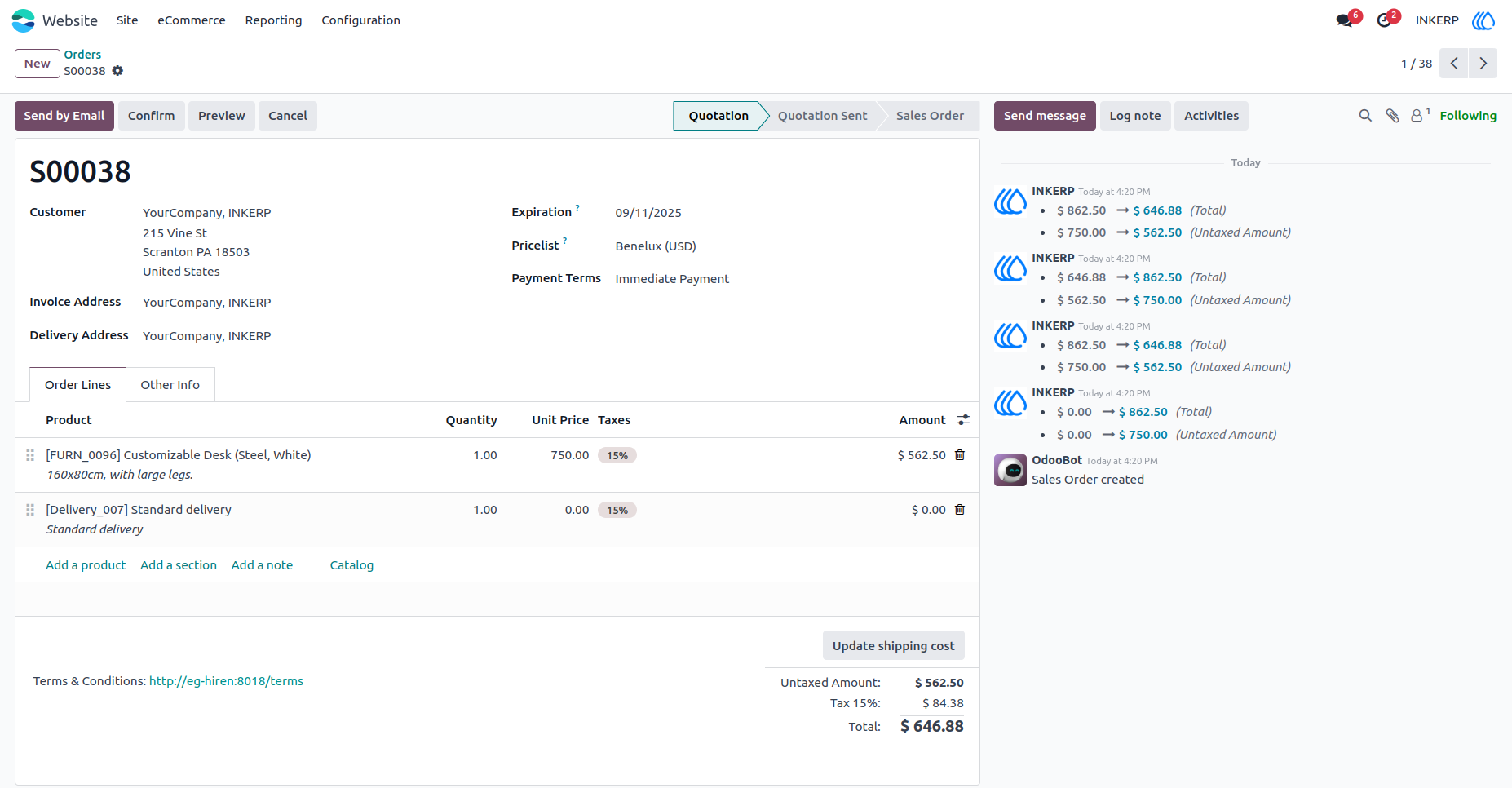Confirm the quotation
1512x788 pixels.
click(152, 116)
